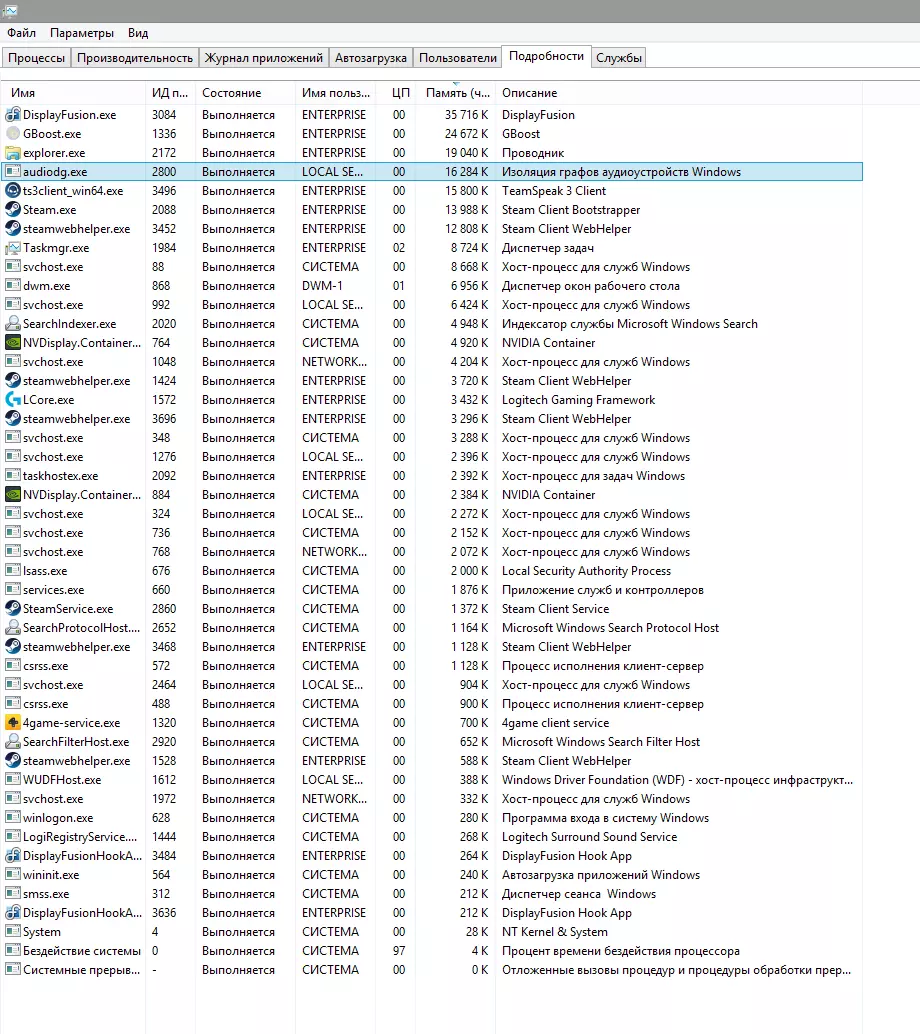Screen dimensions: 920x1034
Task: Click the taskhostex.exe icon
Action: pos(13,475)
